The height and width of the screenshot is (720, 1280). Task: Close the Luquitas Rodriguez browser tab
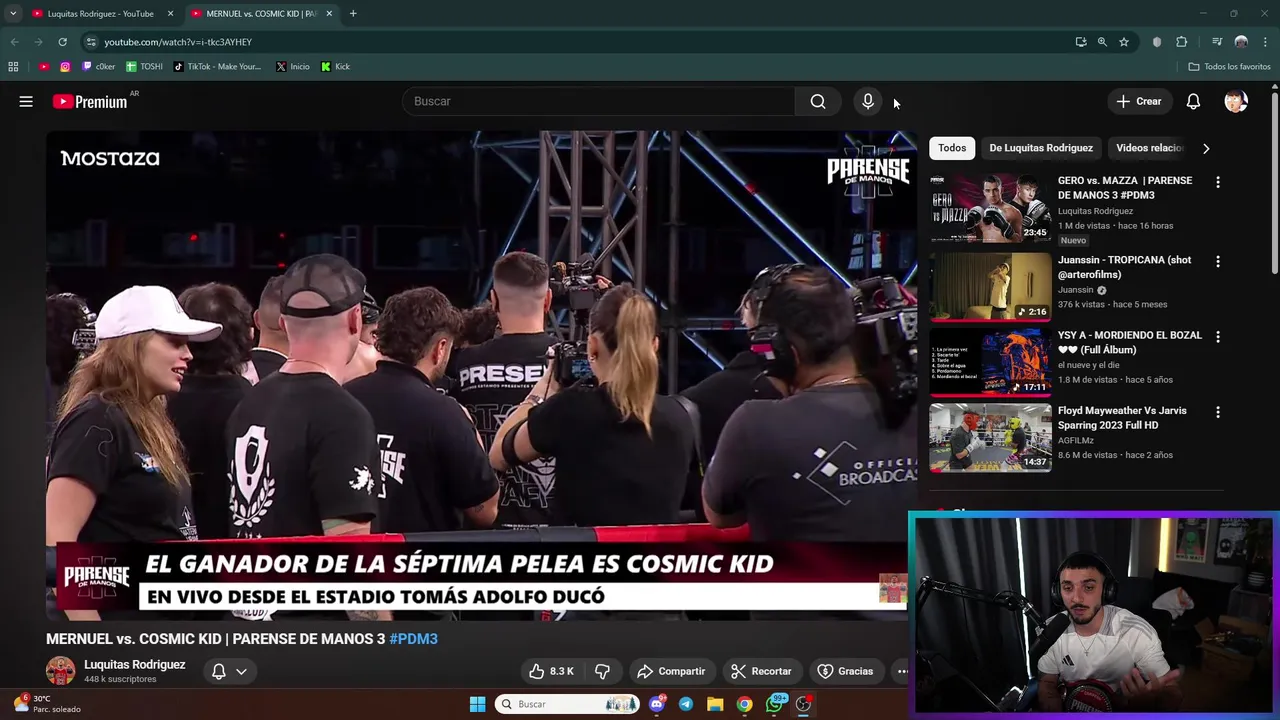pos(170,14)
